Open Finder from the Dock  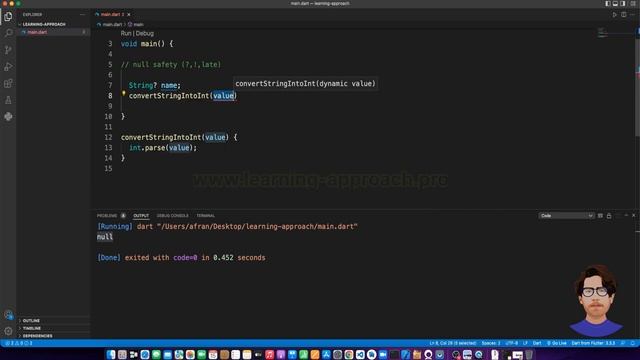(x=111, y=355)
